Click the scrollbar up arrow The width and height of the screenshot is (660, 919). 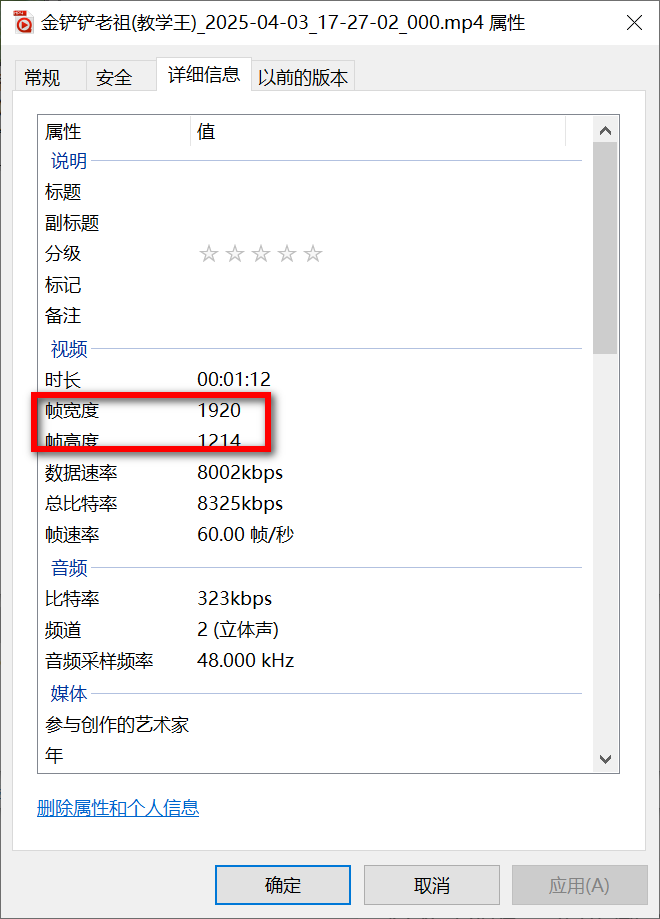(x=605, y=131)
